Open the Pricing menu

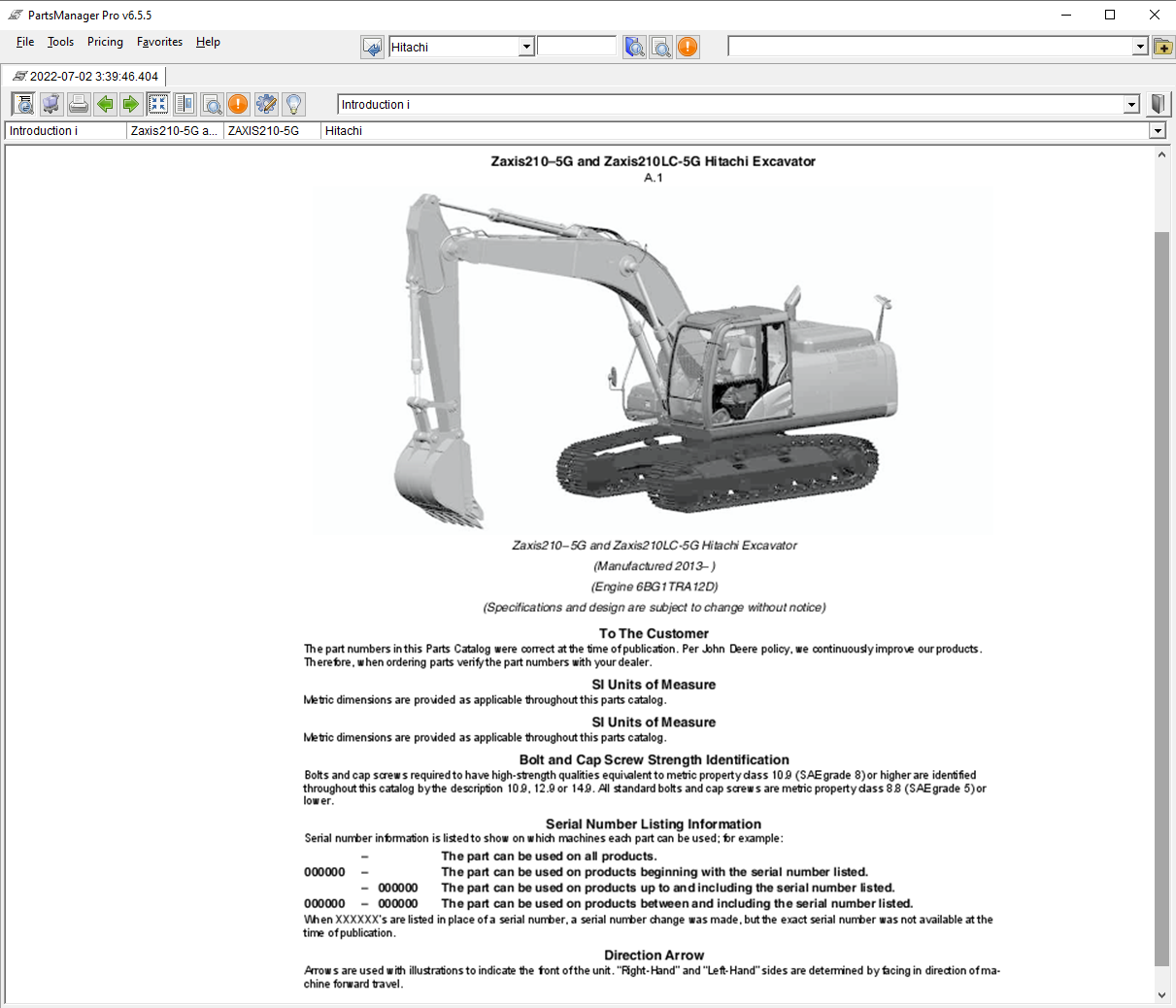click(105, 42)
